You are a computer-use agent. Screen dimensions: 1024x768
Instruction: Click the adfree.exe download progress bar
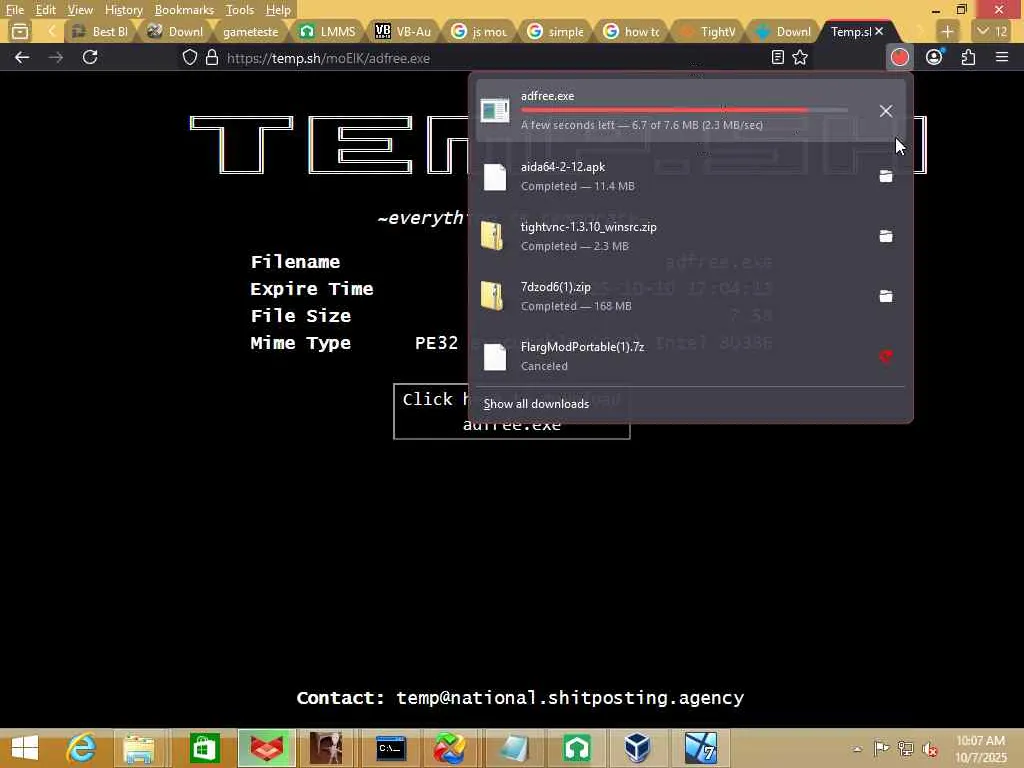pyautogui.click(x=684, y=110)
